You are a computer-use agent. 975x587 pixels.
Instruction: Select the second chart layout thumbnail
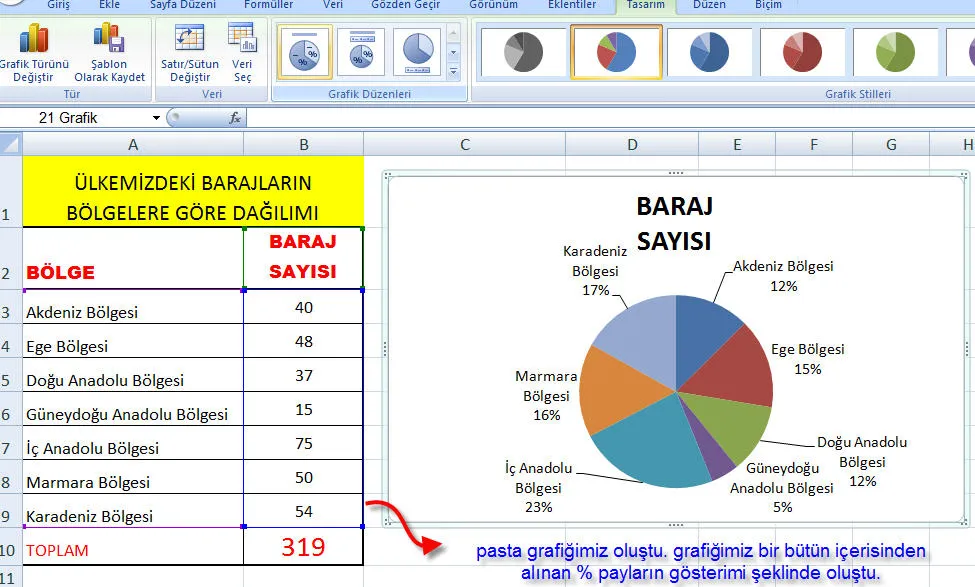click(360, 51)
